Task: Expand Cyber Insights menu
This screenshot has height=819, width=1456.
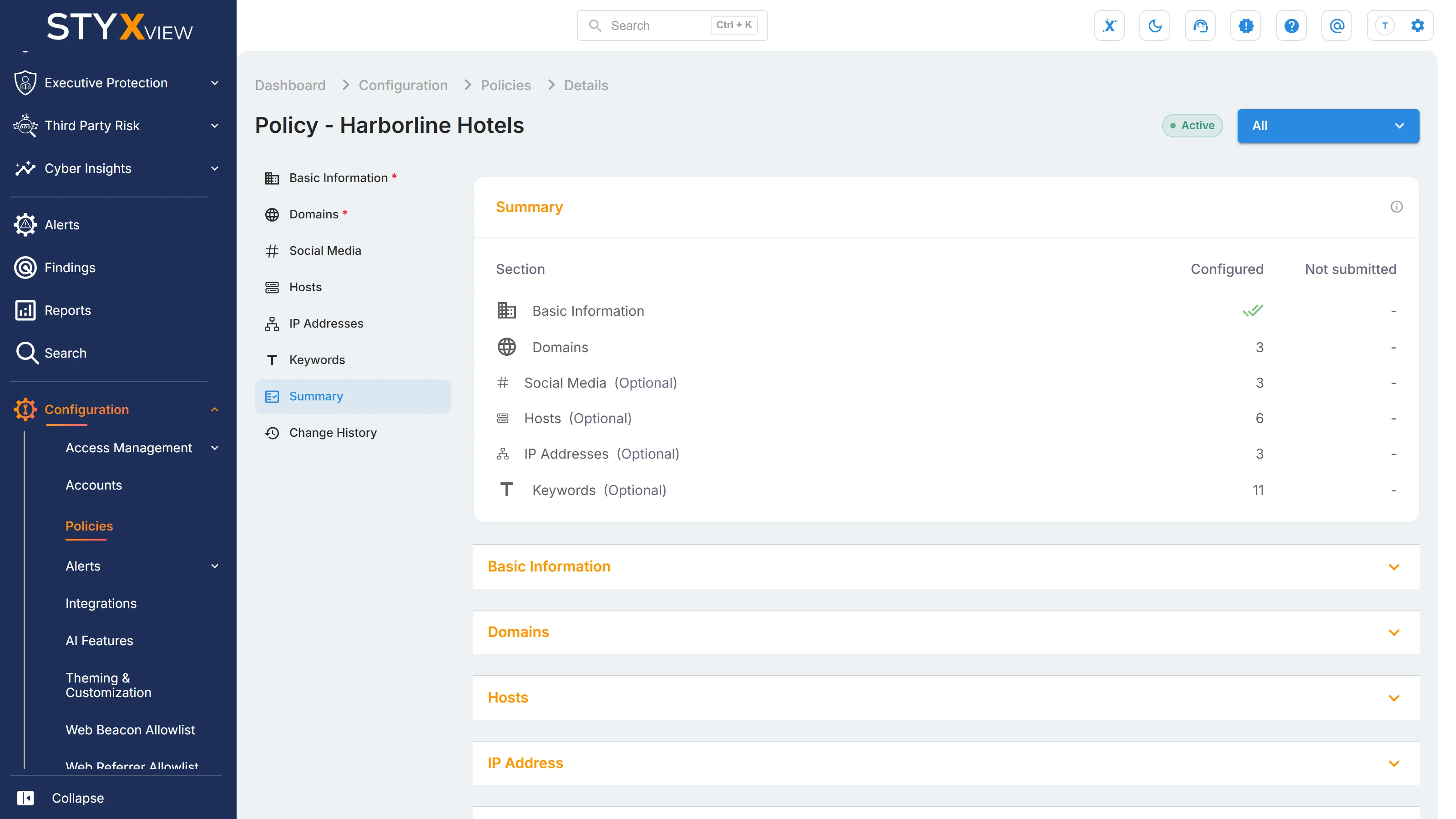Action: point(116,168)
